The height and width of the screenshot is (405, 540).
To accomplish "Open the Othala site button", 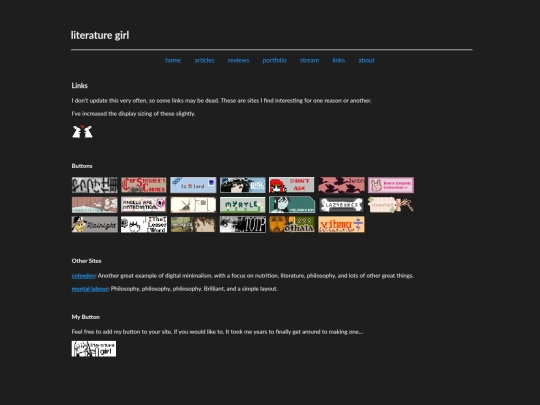I will pyautogui.click(x=292, y=224).
